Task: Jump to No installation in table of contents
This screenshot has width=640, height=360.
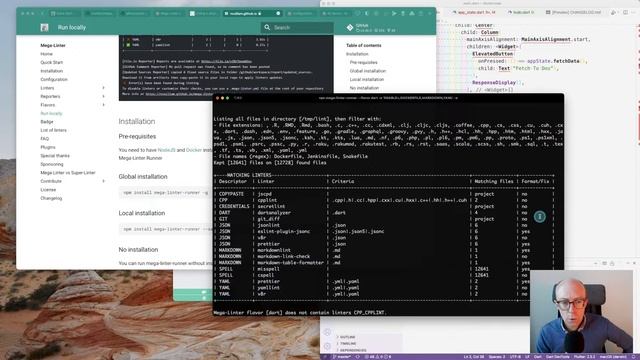Action: click(x=364, y=88)
